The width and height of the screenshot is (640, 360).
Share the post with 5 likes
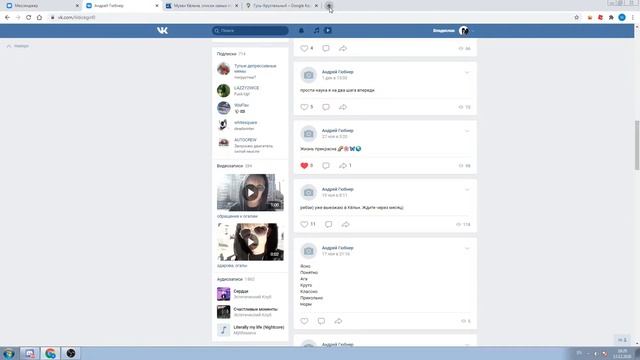343,107
